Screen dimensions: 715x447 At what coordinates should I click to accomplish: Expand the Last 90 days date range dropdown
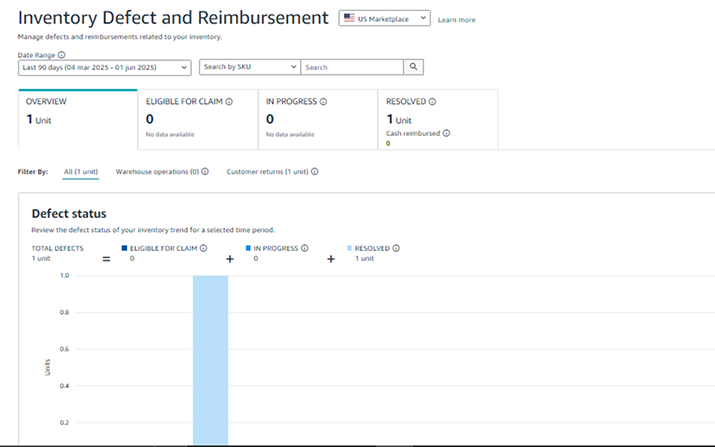point(105,68)
